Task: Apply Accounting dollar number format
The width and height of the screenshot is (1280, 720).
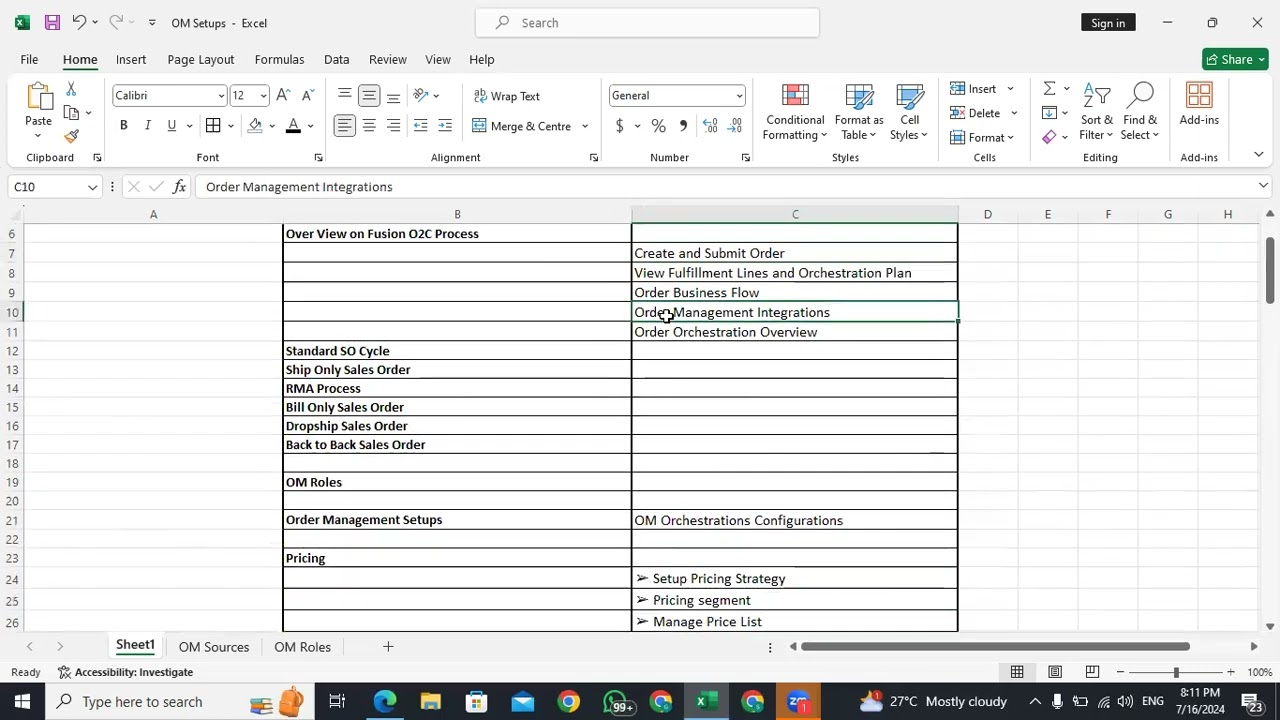Action: coord(620,126)
